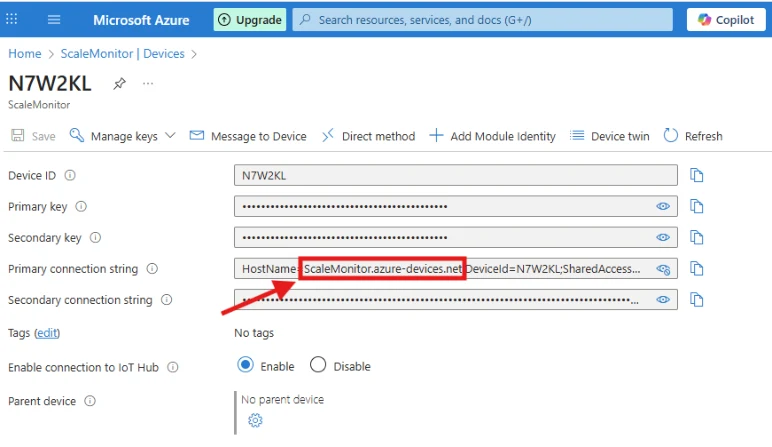Select the Enable radio button
772x447 pixels.
[245, 365]
